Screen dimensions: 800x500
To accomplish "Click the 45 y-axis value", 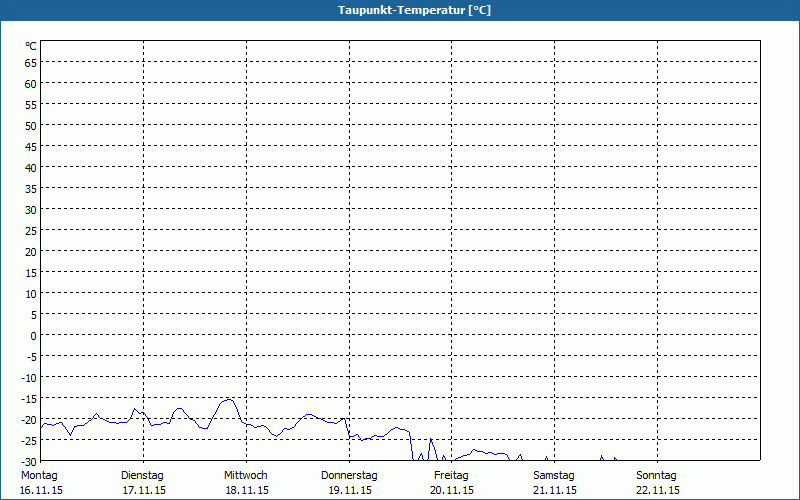I will (31, 147).
